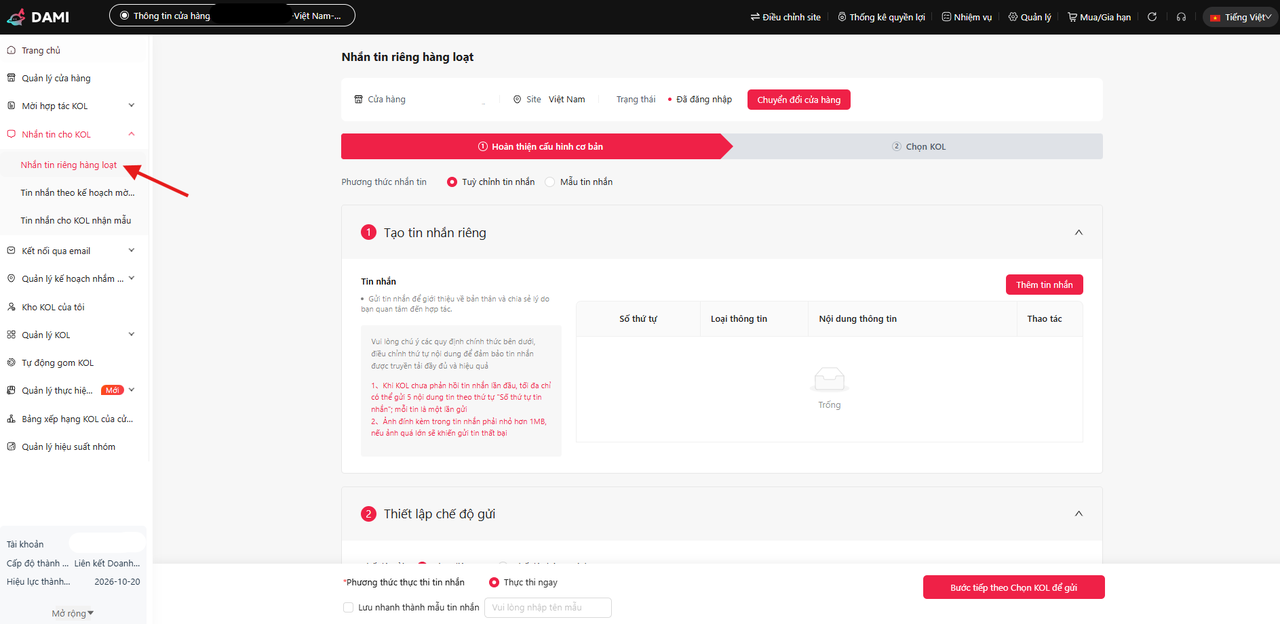The height and width of the screenshot is (624, 1280).
Task: Click the refresh icon in top bar
Action: click(x=1152, y=17)
